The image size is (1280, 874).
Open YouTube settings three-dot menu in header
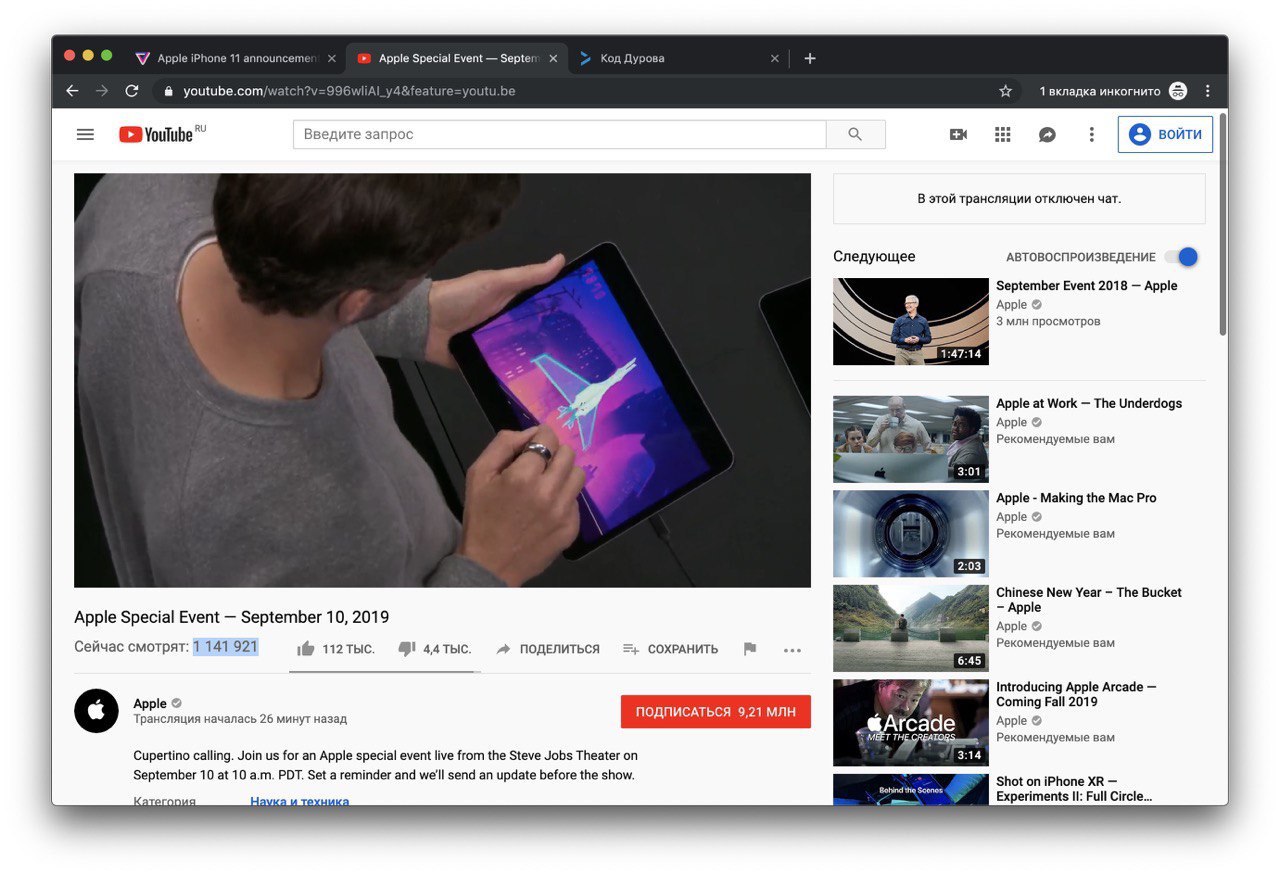[1092, 134]
